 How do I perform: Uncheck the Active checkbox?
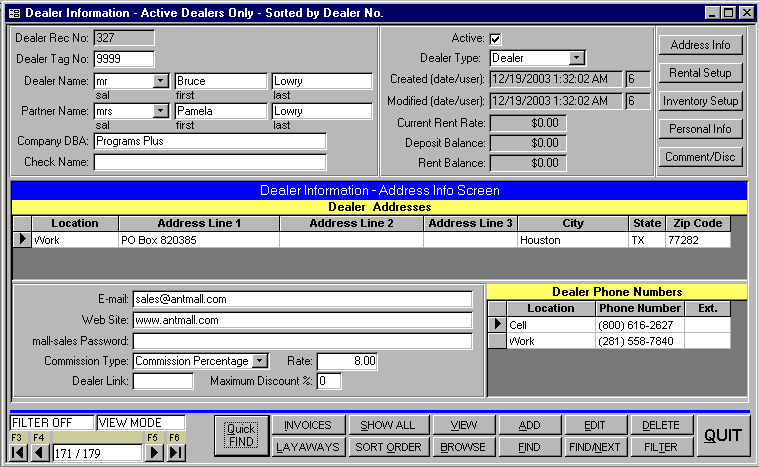[x=495, y=39]
